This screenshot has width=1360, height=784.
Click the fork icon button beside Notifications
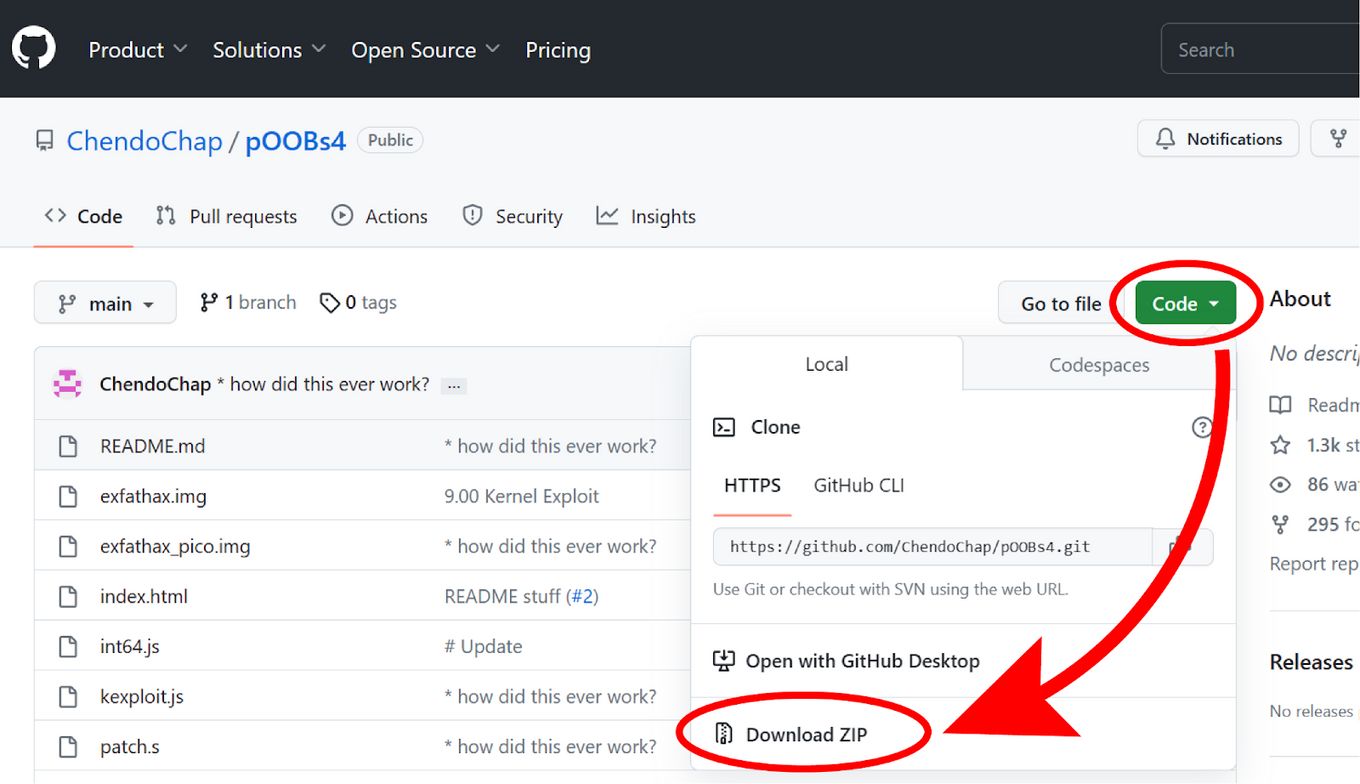coord(1338,139)
